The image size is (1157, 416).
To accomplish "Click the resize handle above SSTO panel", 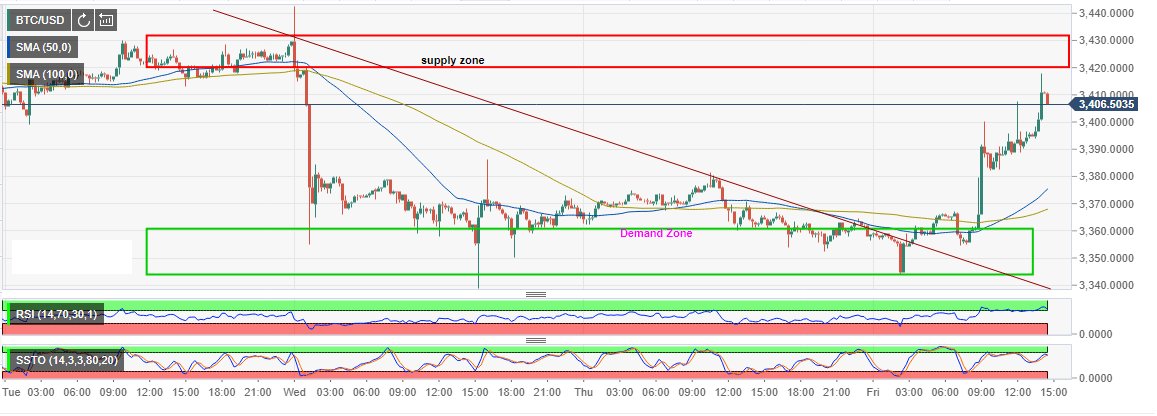I will (x=536, y=340).
